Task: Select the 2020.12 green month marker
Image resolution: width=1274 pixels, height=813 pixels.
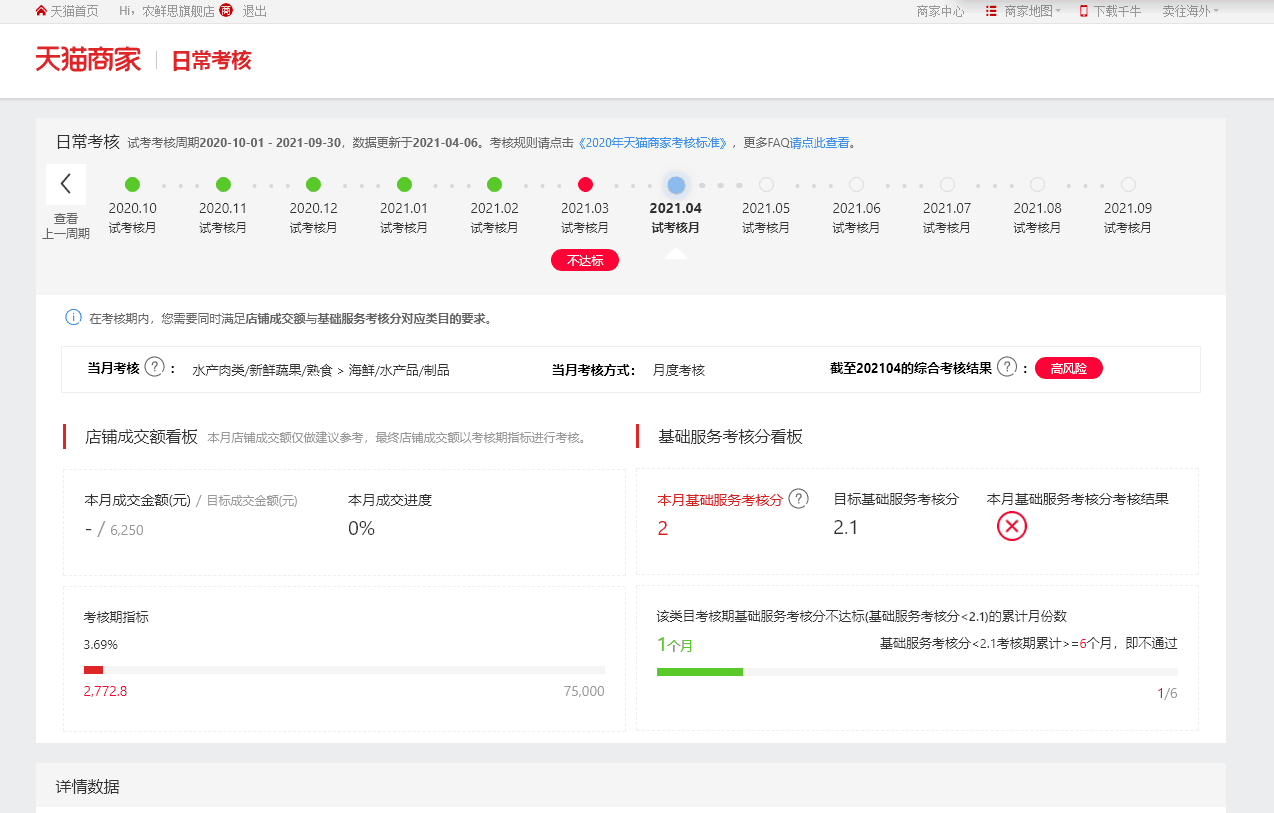Action: point(313,185)
